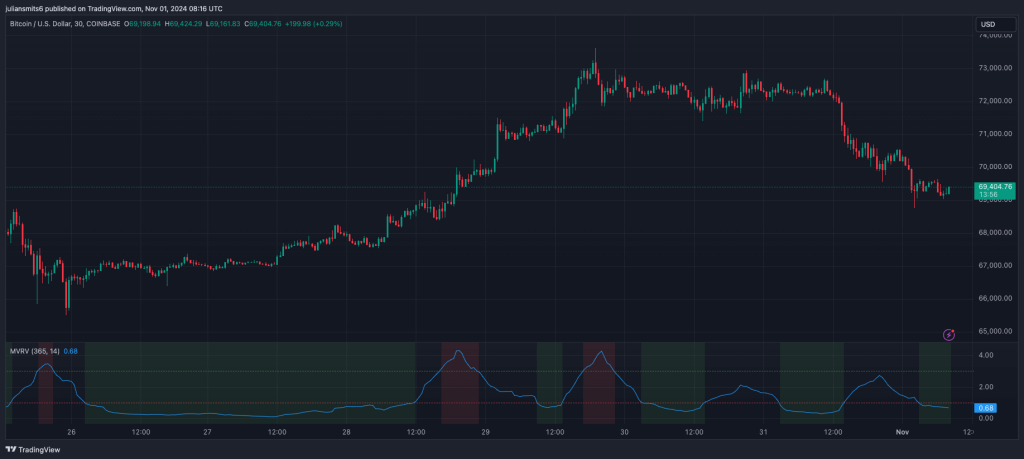Click the 68,000.00 price axis label
1024x459 pixels.
pyautogui.click(x=995, y=232)
